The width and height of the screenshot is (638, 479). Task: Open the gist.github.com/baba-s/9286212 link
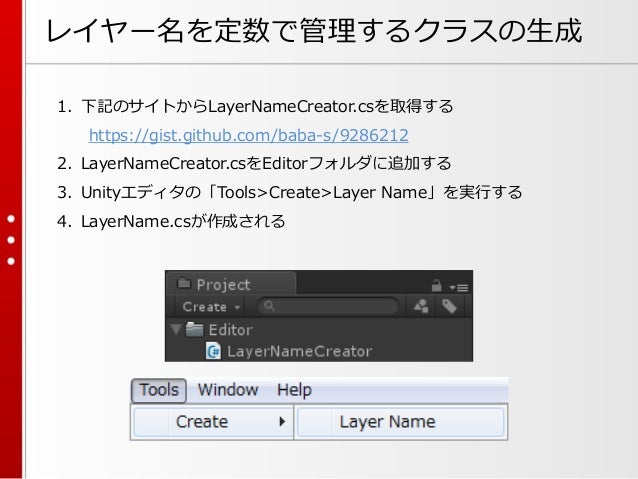(x=249, y=136)
